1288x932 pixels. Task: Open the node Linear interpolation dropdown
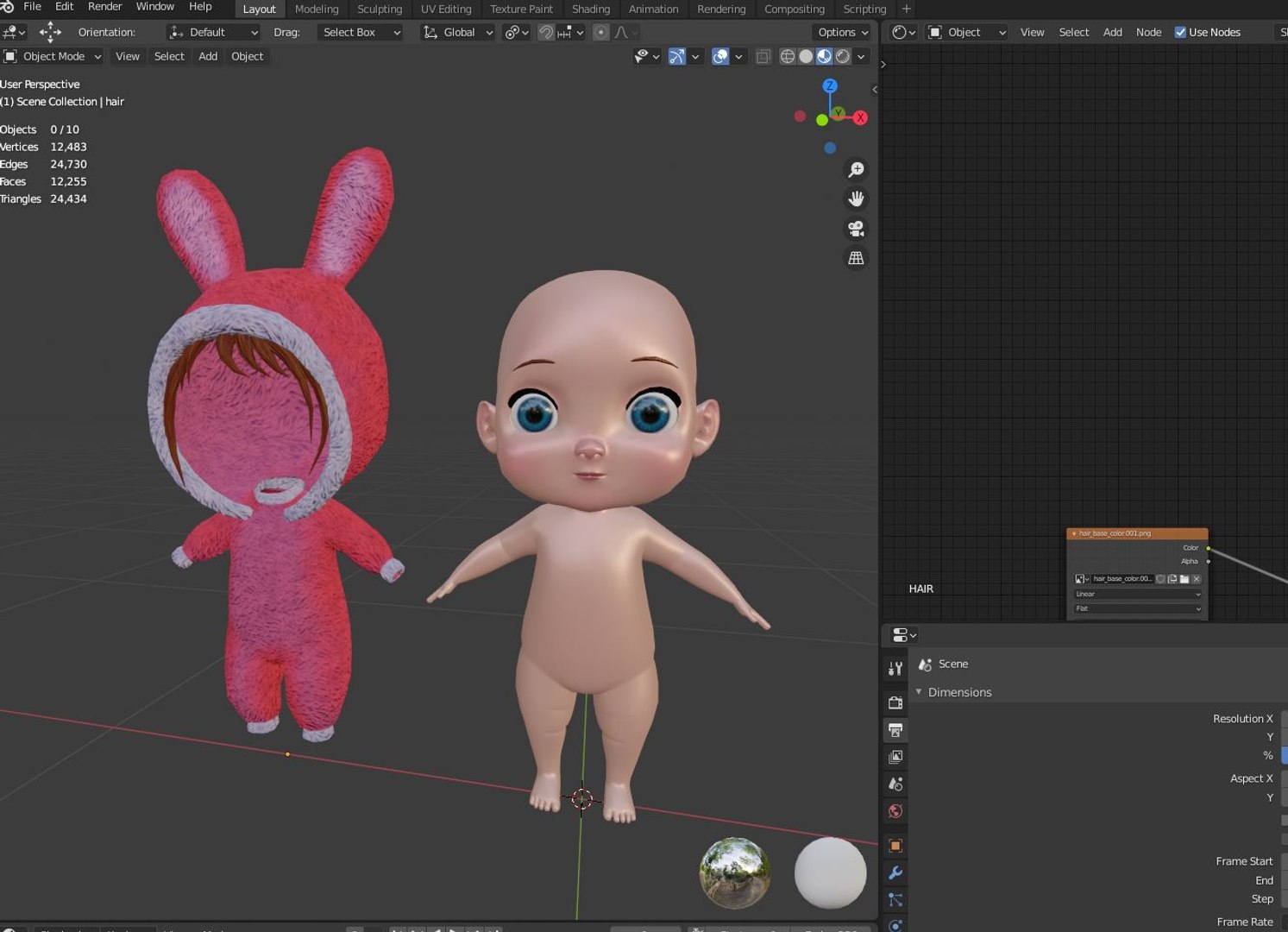click(1137, 594)
